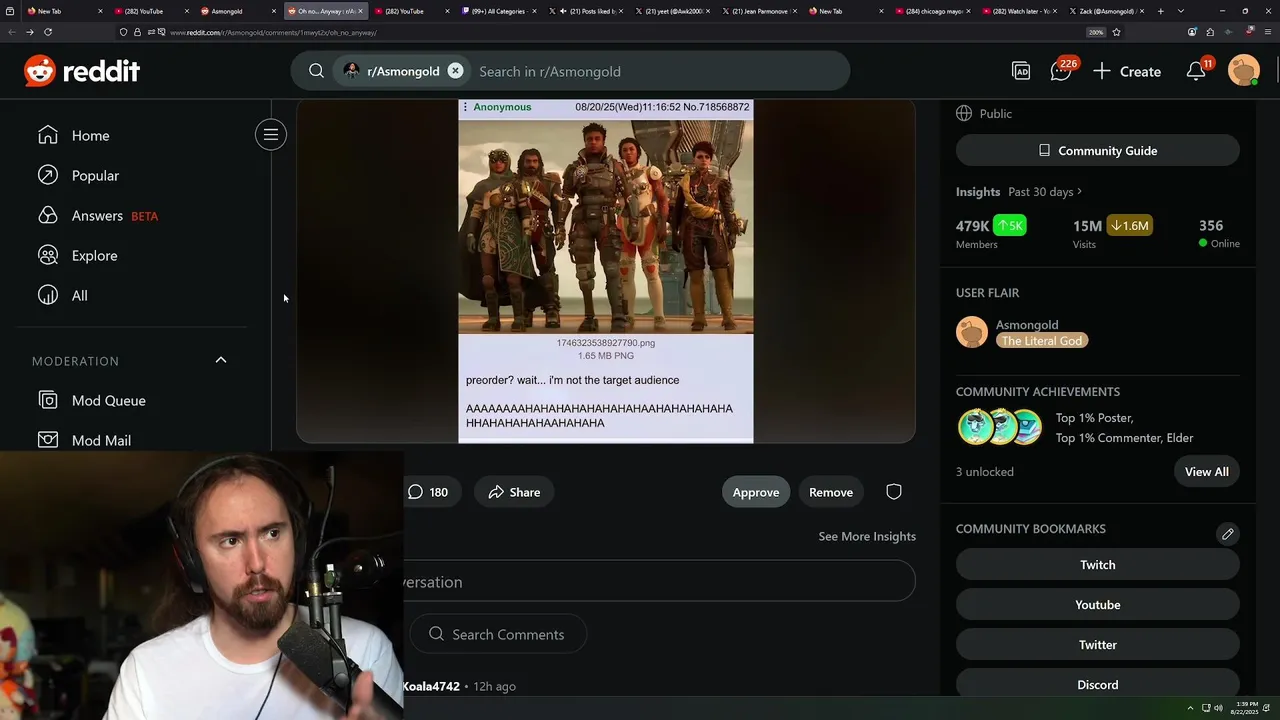
Task: Open the Youtube bookmark
Action: point(1098,605)
